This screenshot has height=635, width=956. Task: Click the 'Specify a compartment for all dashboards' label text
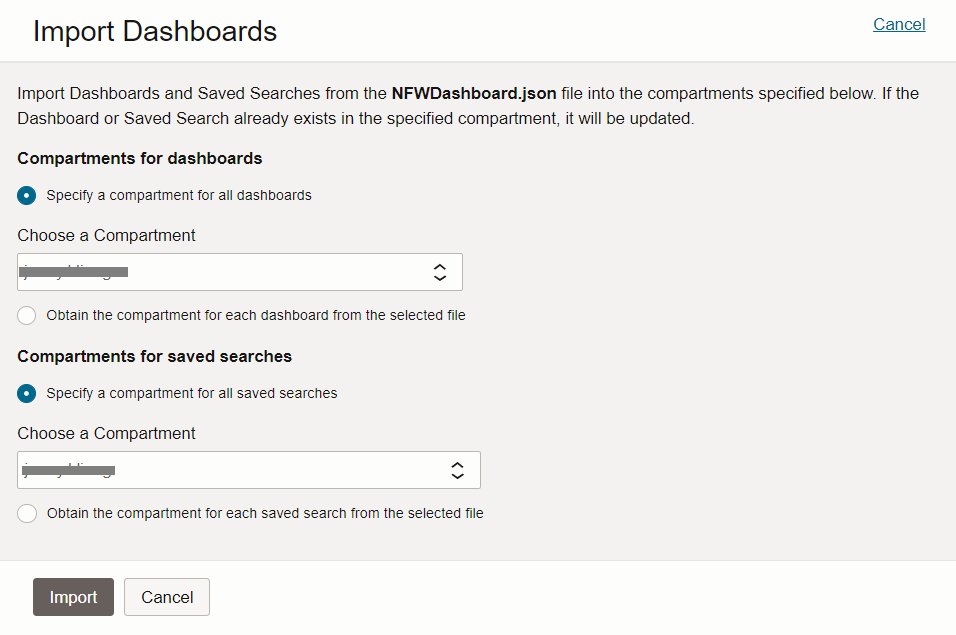coord(179,195)
